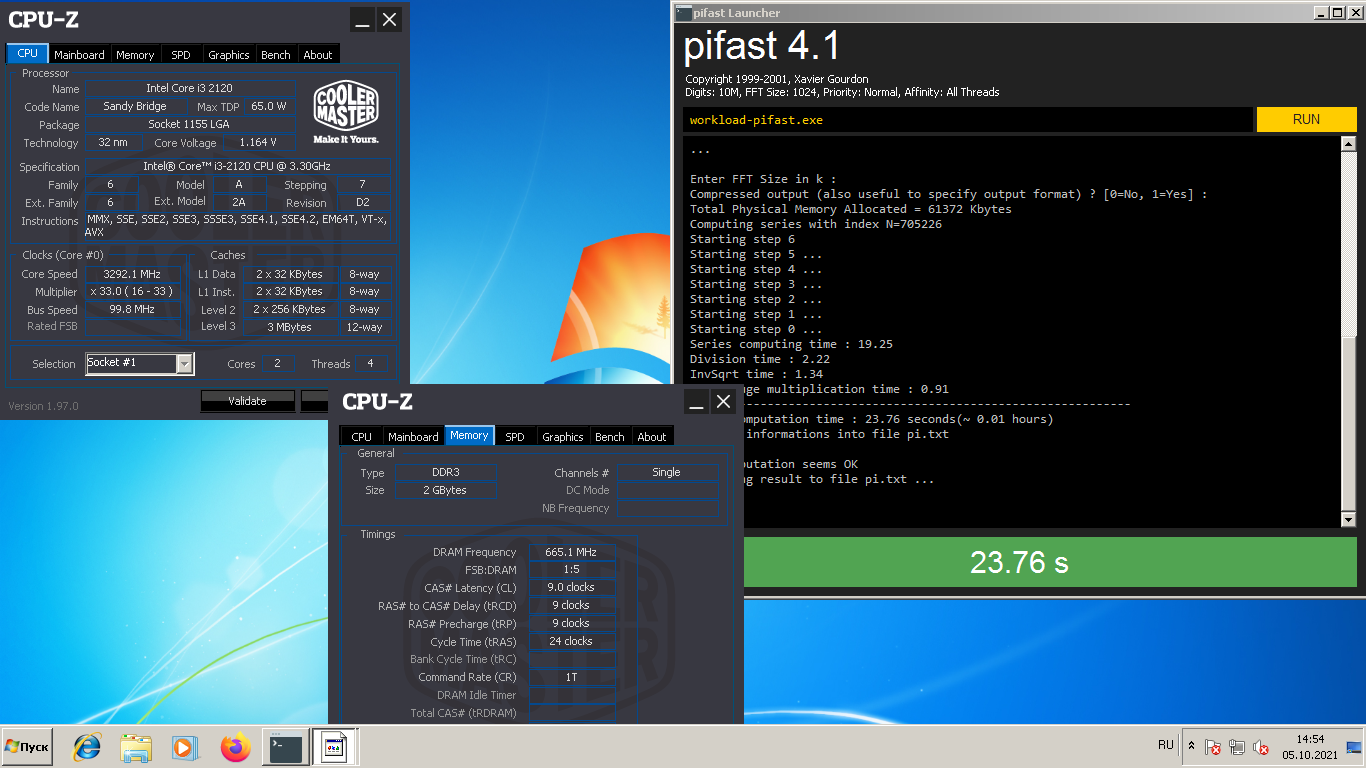The height and width of the screenshot is (768, 1366).
Task: Minimize the lower CPU-Z Memory window
Action: point(697,402)
